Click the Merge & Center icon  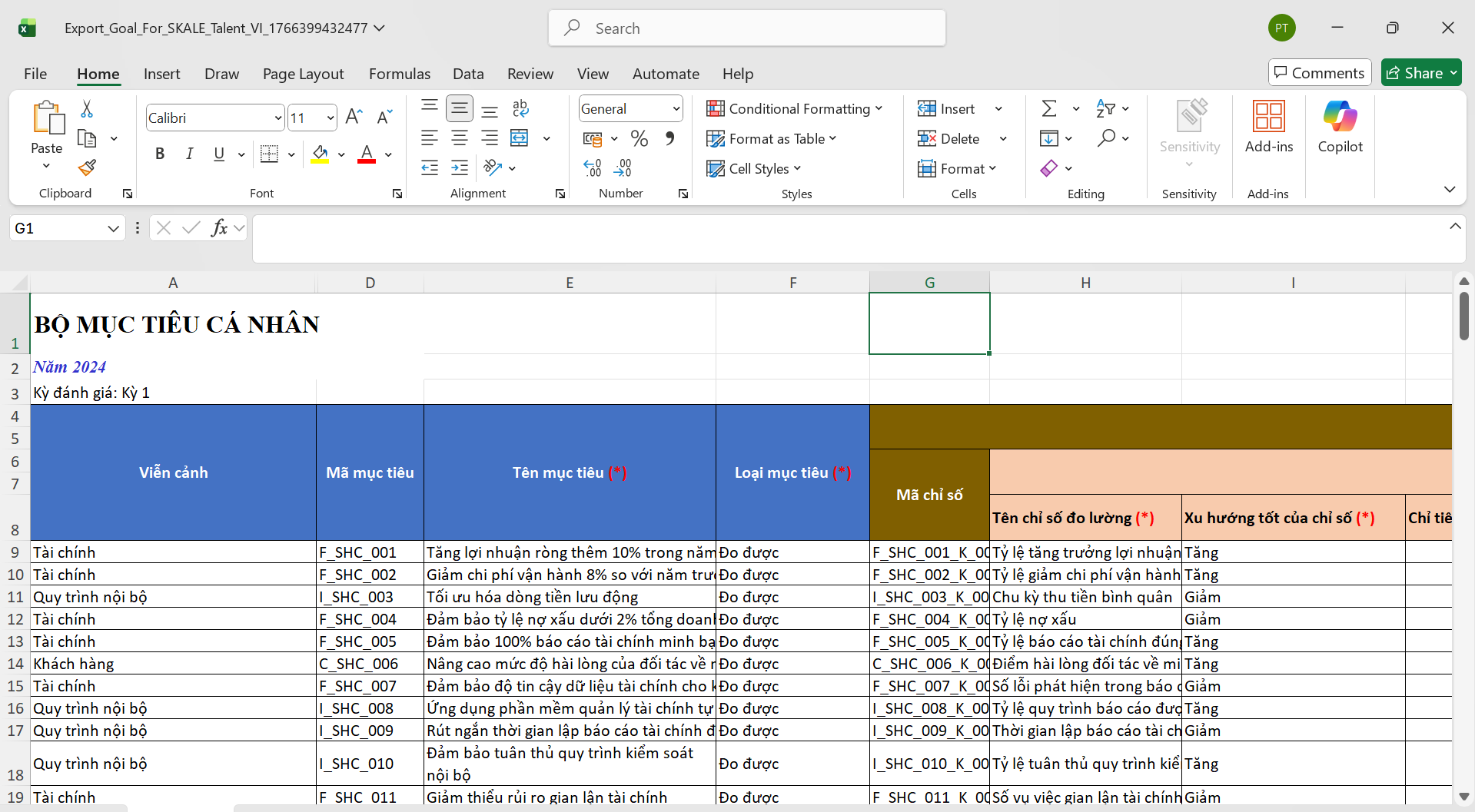520,138
